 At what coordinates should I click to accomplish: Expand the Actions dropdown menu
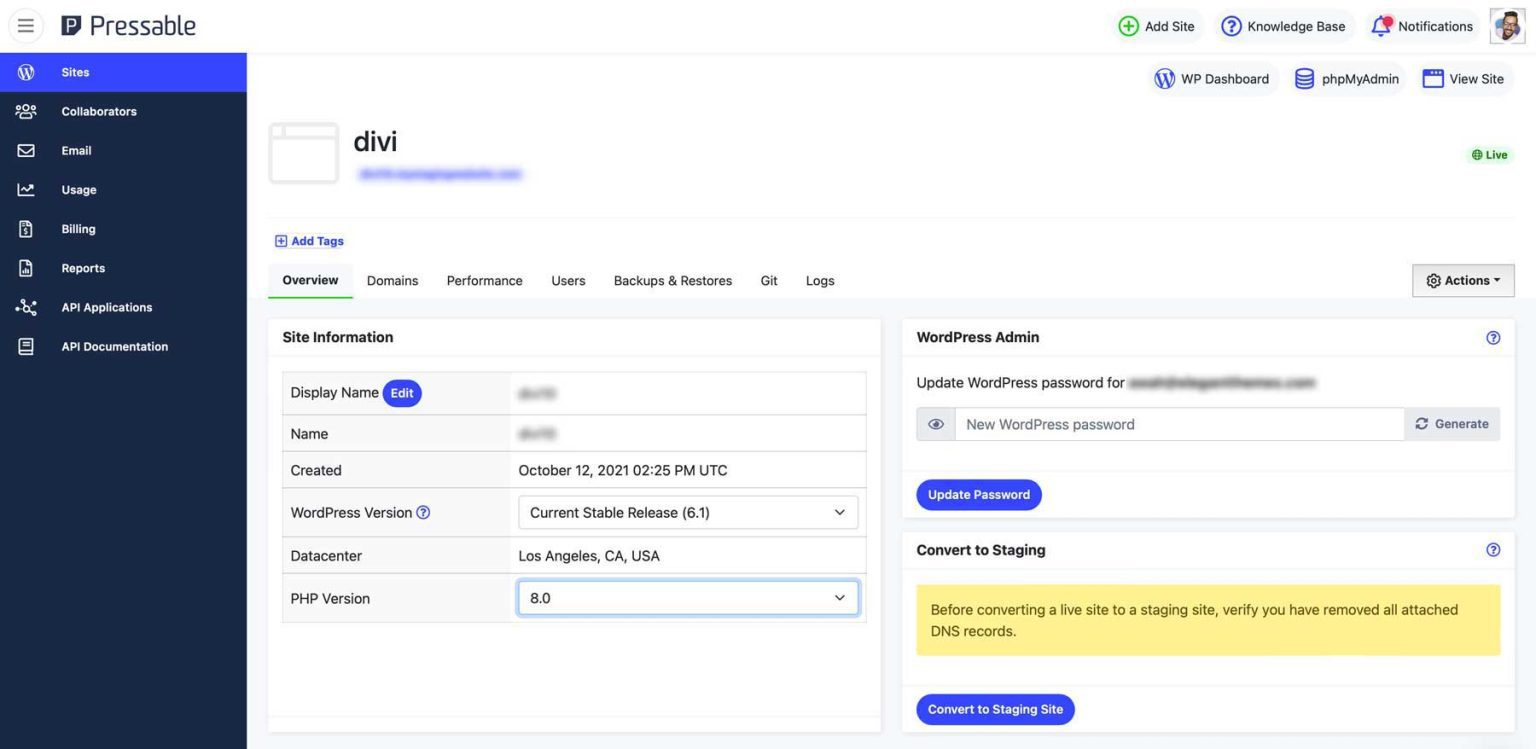(1462, 280)
